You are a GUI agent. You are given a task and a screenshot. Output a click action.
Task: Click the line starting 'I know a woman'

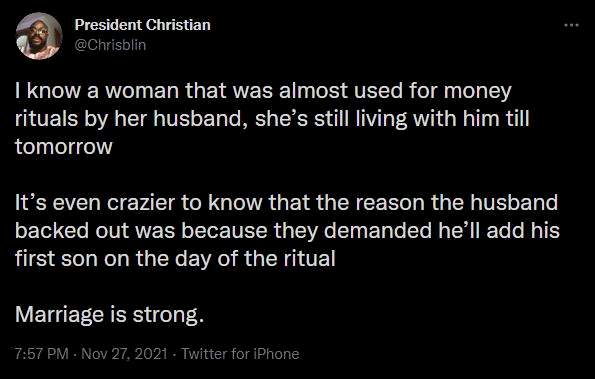(x=263, y=91)
